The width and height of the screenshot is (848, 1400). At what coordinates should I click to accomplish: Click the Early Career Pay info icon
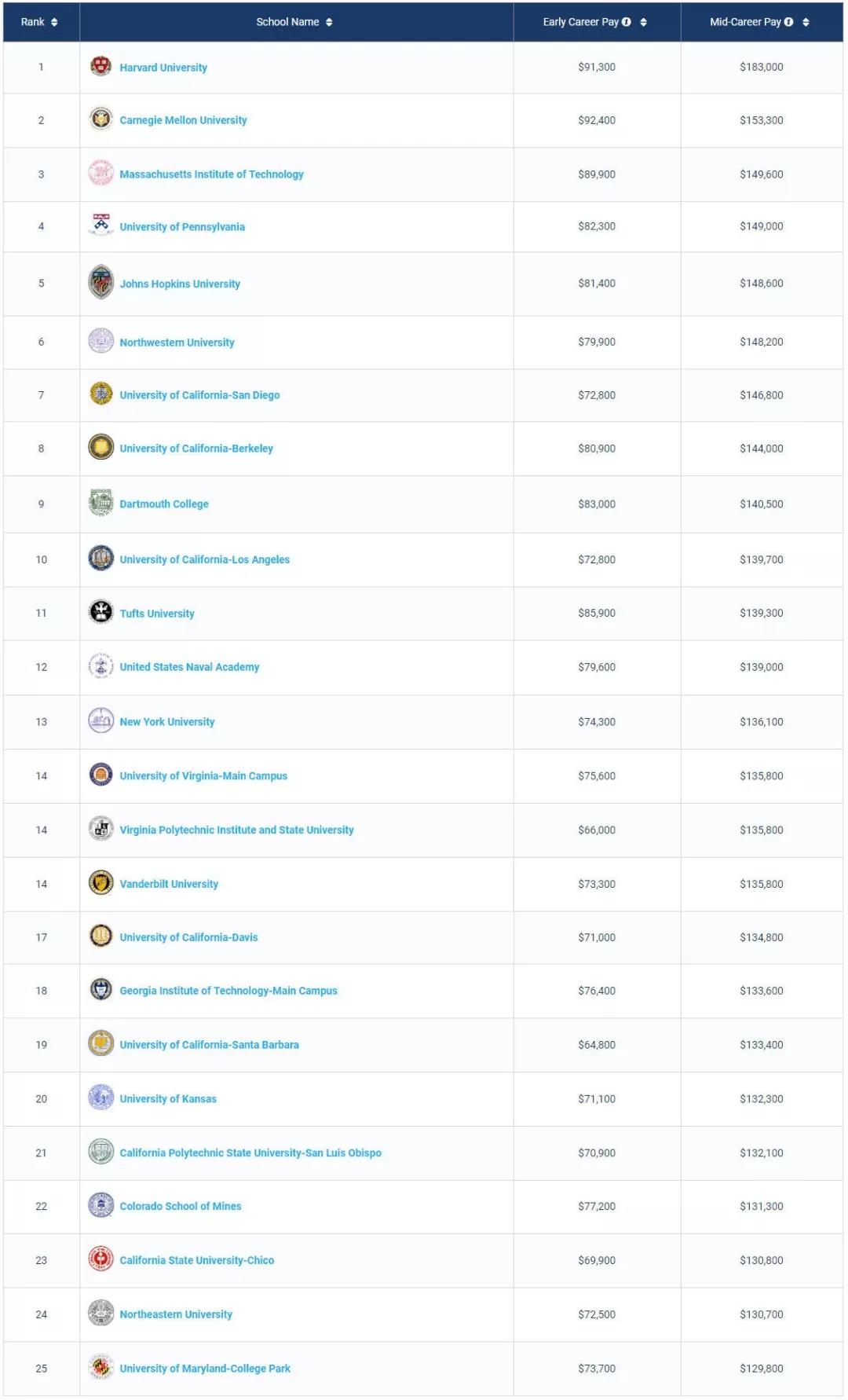point(627,22)
